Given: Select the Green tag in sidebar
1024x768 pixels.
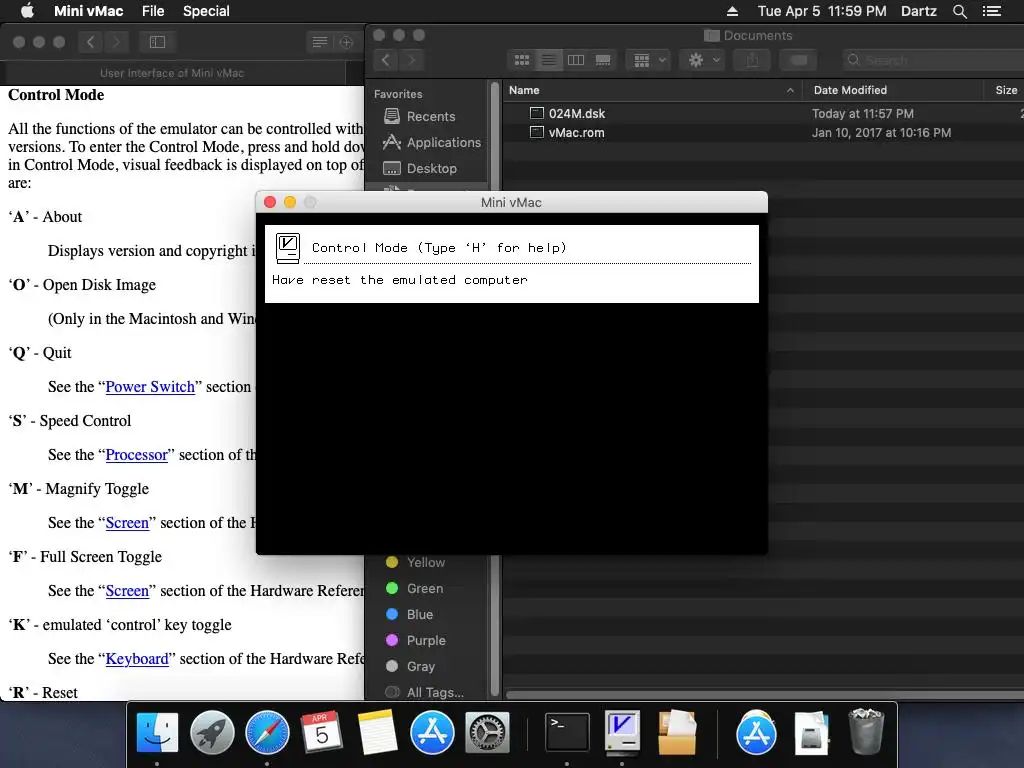Looking at the screenshot, I should pyautogui.click(x=415, y=588).
